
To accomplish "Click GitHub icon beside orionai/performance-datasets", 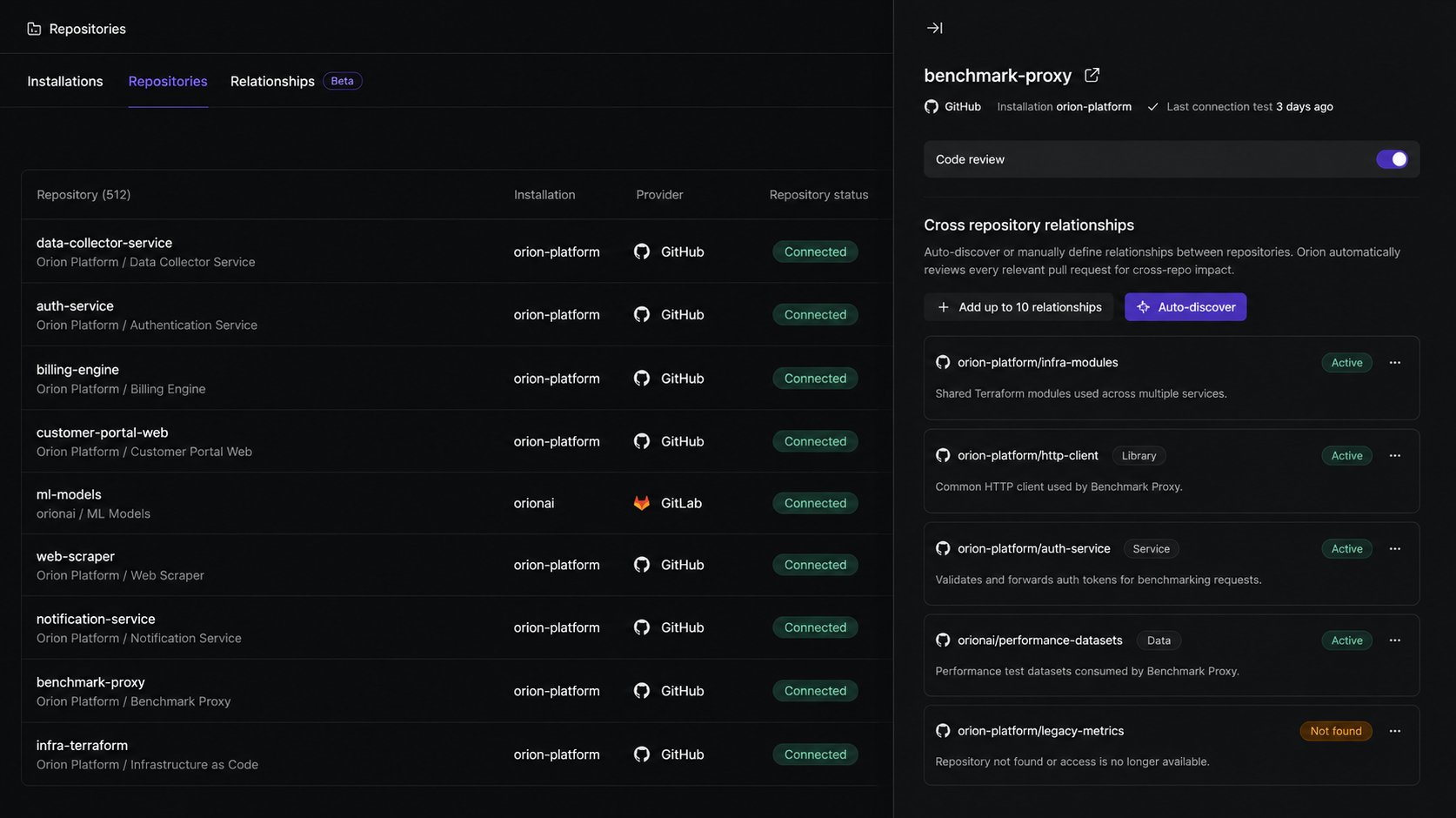I will click(x=943, y=640).
